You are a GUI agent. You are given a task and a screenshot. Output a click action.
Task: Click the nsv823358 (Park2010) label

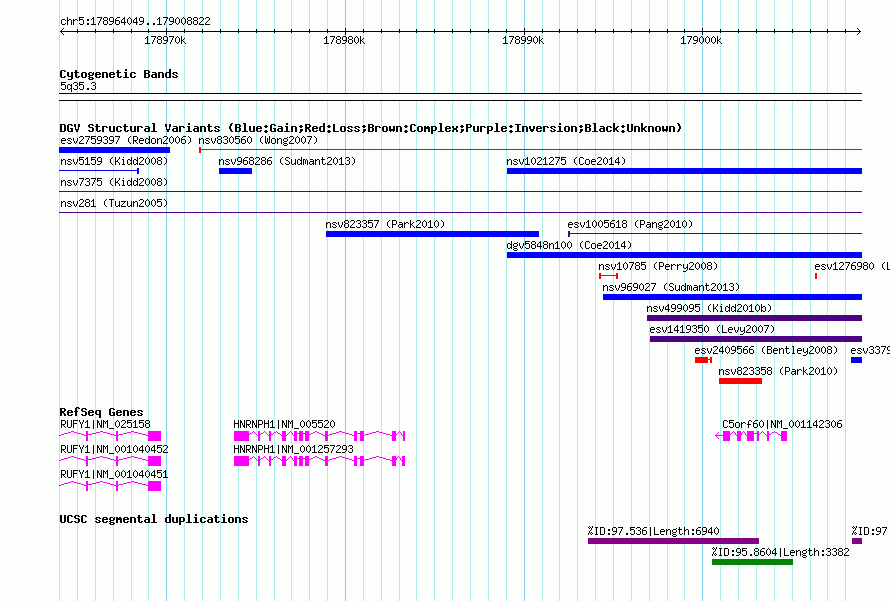[778, 371]
